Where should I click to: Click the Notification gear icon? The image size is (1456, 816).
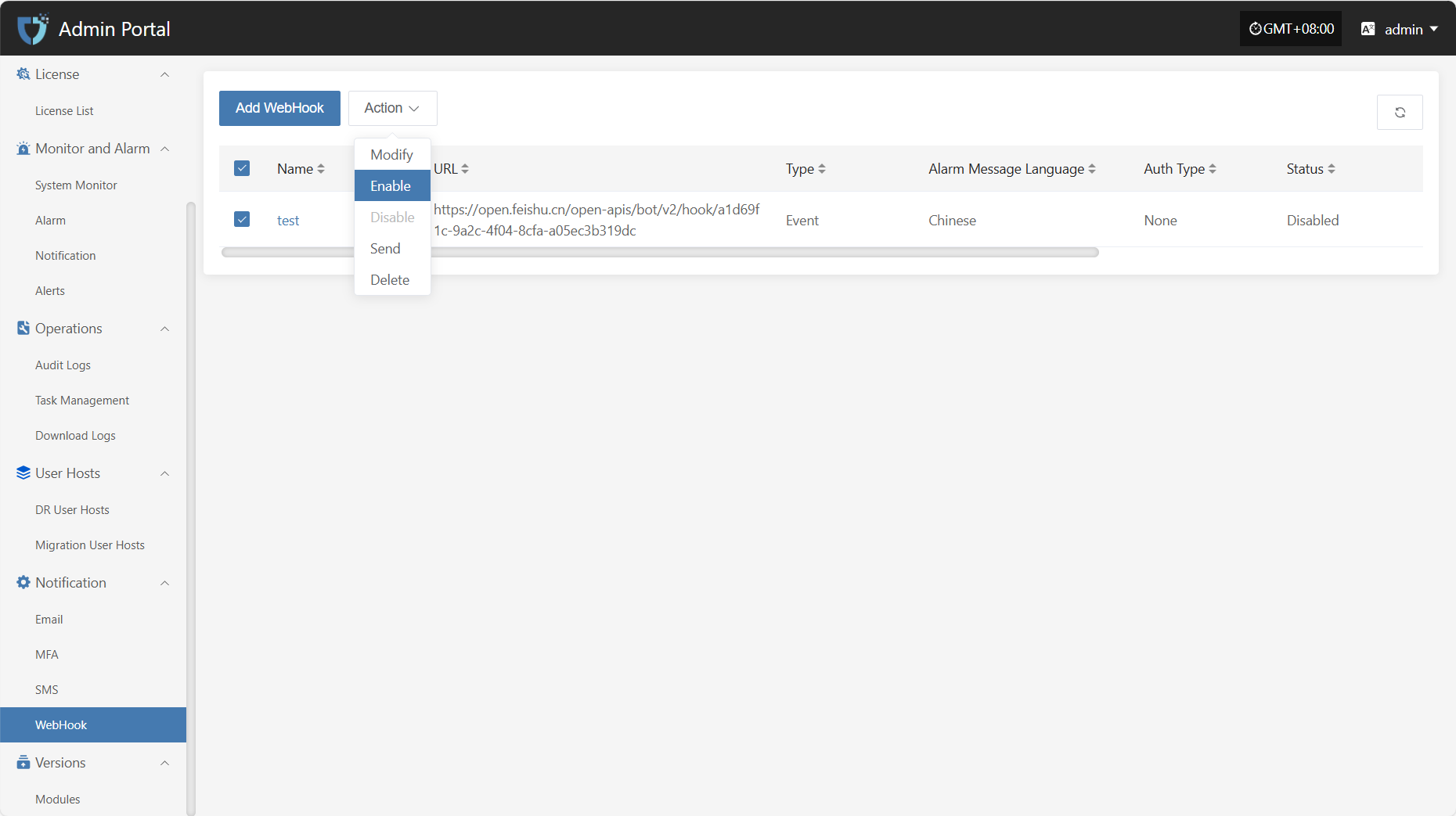pyautogui.click(x=23, y=583)
